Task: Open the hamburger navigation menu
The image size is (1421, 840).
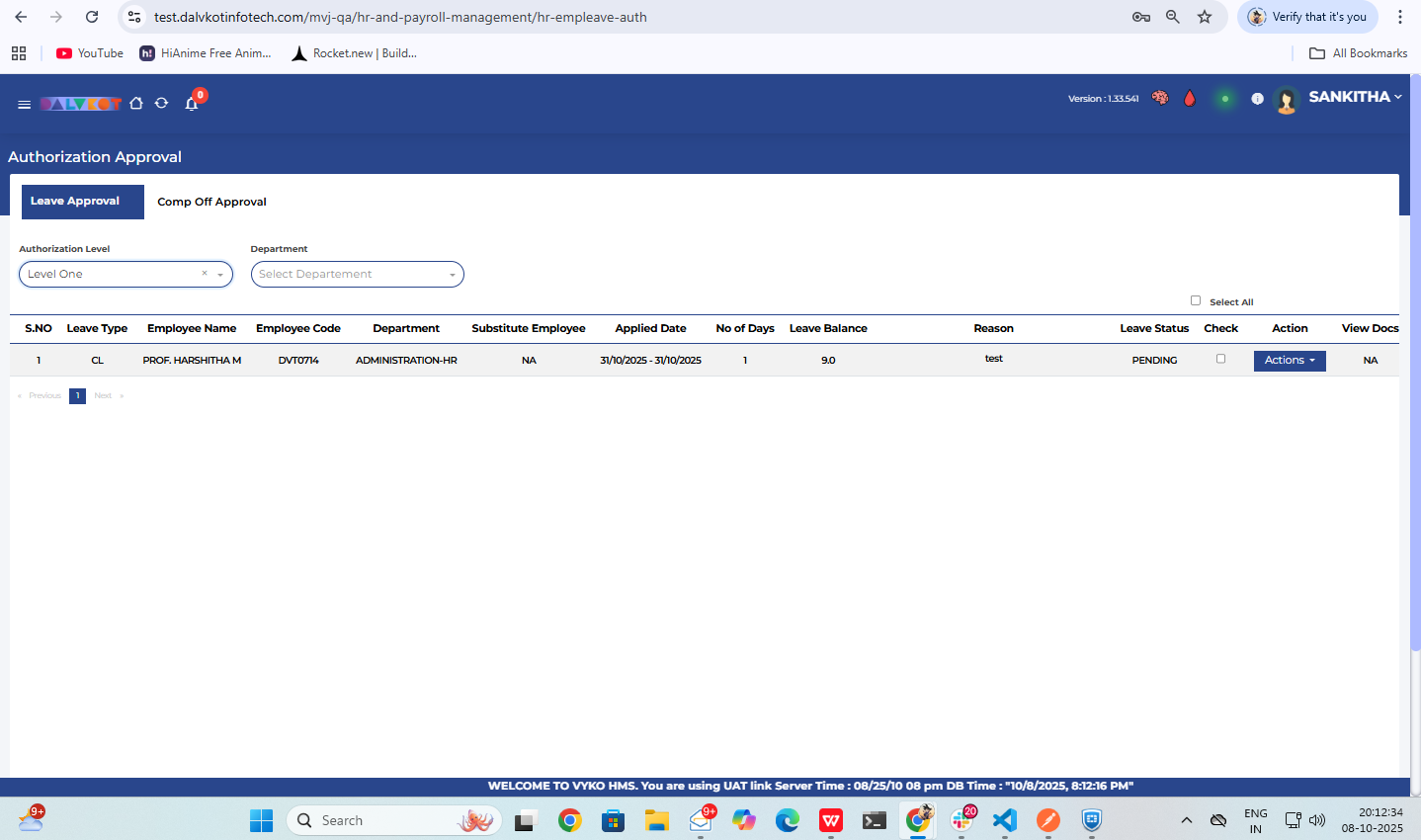Action: tap(24, 104)
